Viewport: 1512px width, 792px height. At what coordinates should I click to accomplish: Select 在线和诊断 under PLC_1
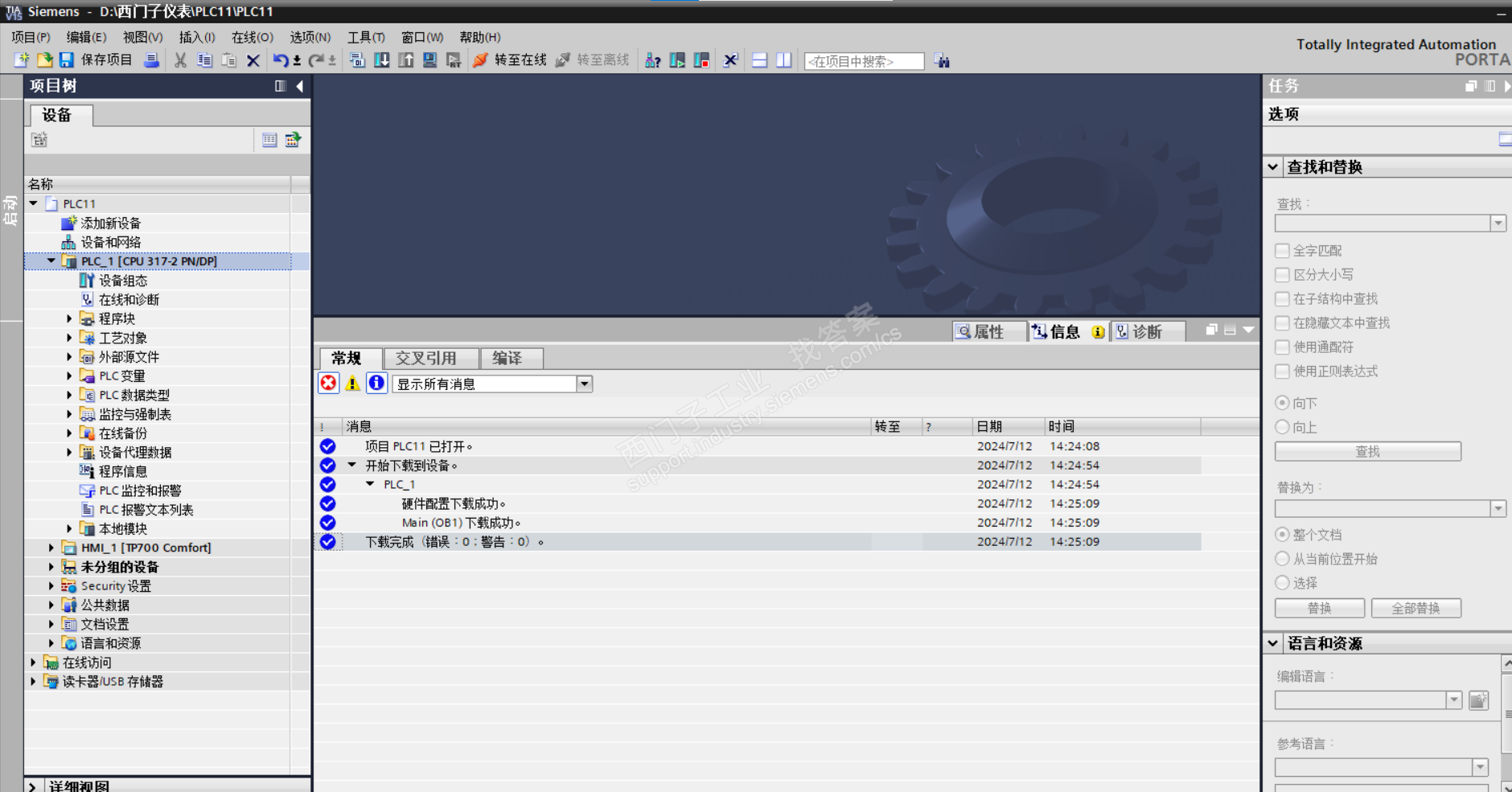[129, 299]
